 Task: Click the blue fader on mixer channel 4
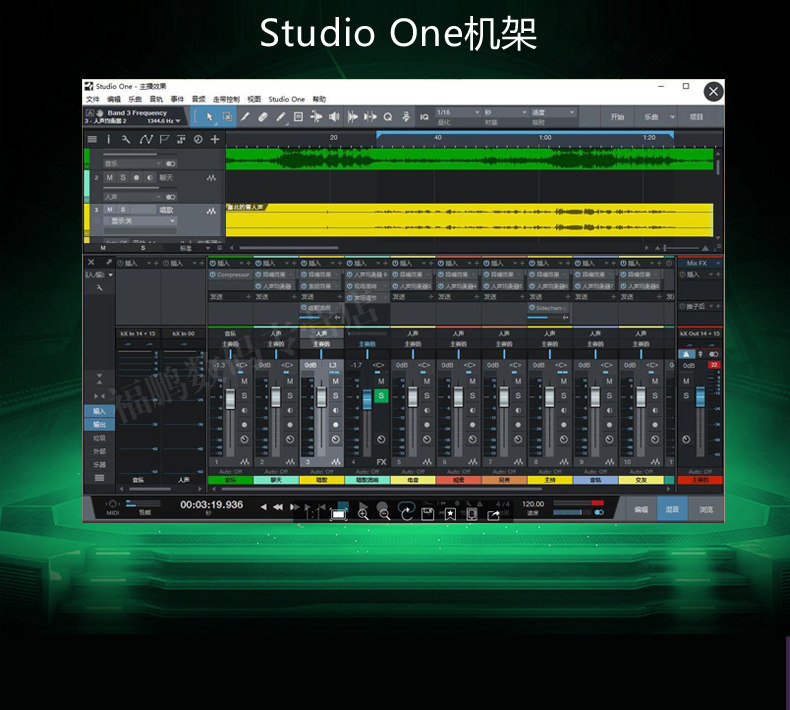point(367,400)
